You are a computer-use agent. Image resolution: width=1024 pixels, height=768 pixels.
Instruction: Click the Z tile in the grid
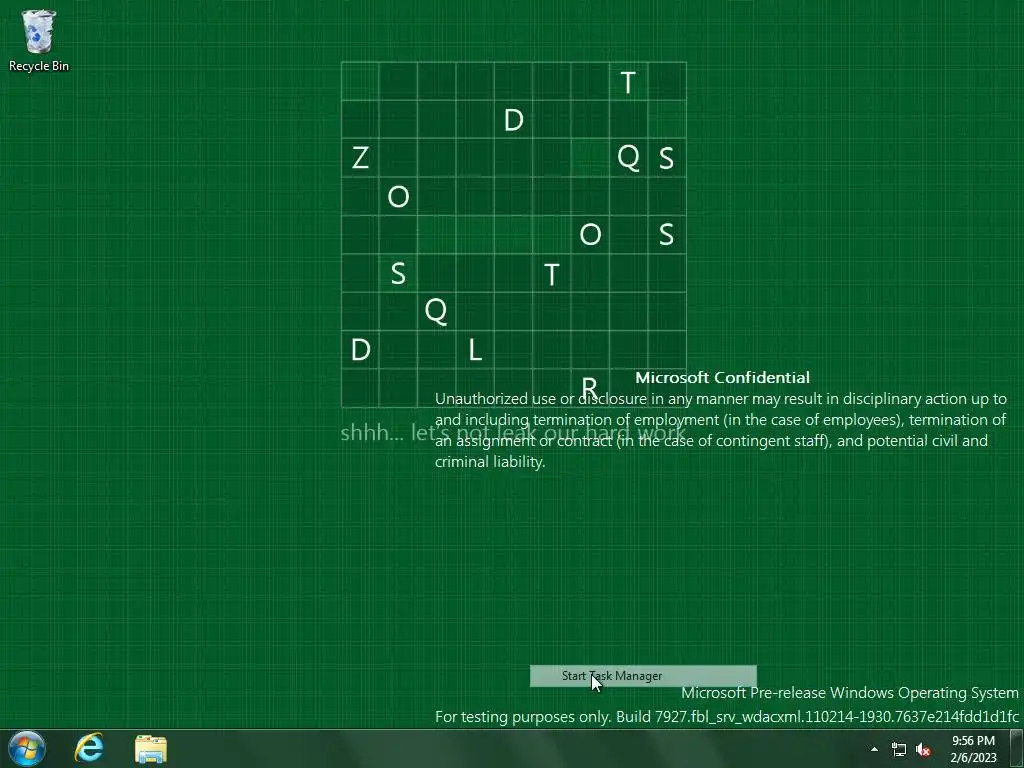[360, 158]
